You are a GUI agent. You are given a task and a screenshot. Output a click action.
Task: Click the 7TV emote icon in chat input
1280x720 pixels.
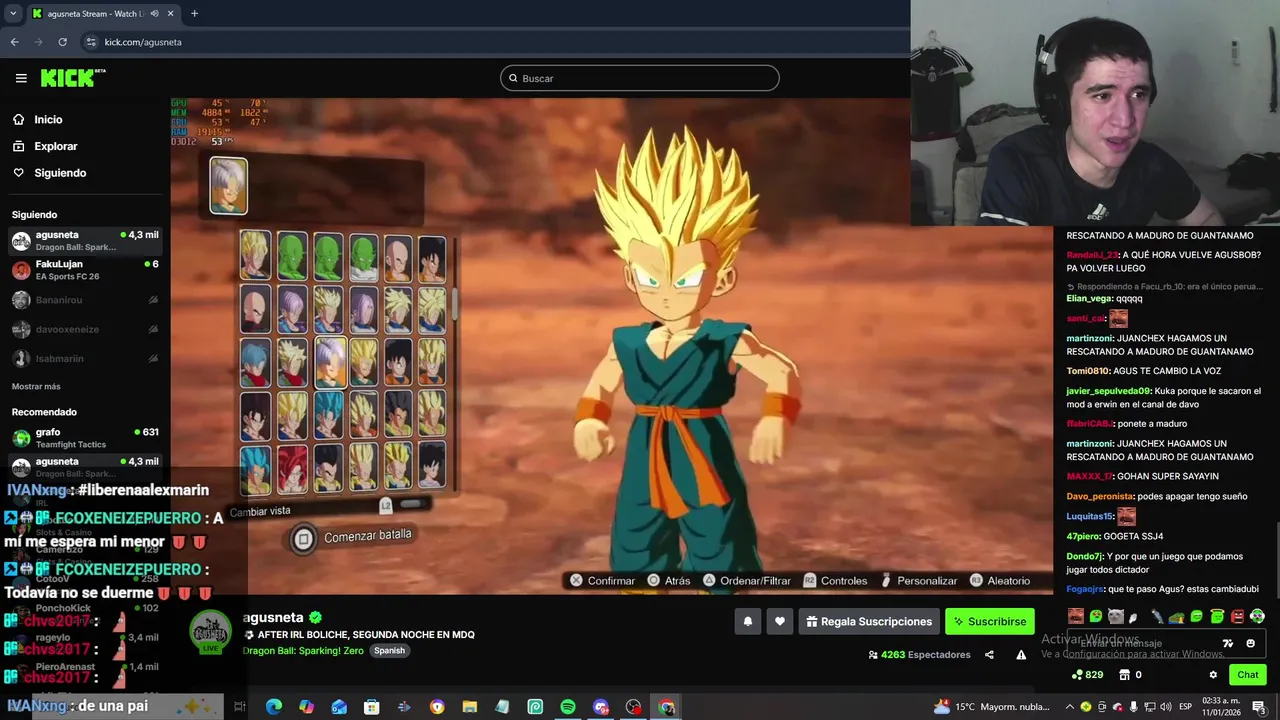coord(1228,643)
